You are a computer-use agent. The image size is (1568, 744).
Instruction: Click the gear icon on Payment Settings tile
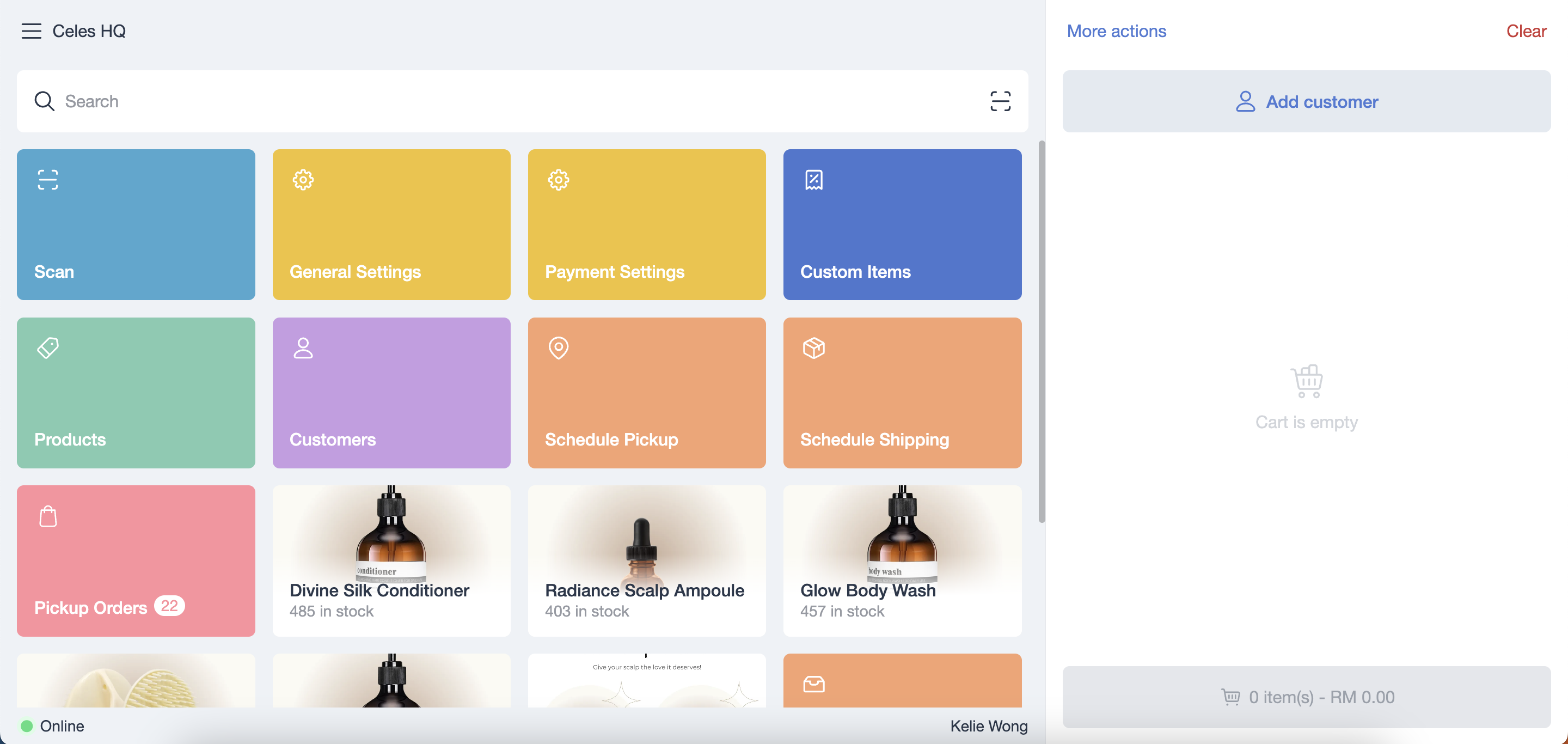pyautogui.click(x=558, y=180)
